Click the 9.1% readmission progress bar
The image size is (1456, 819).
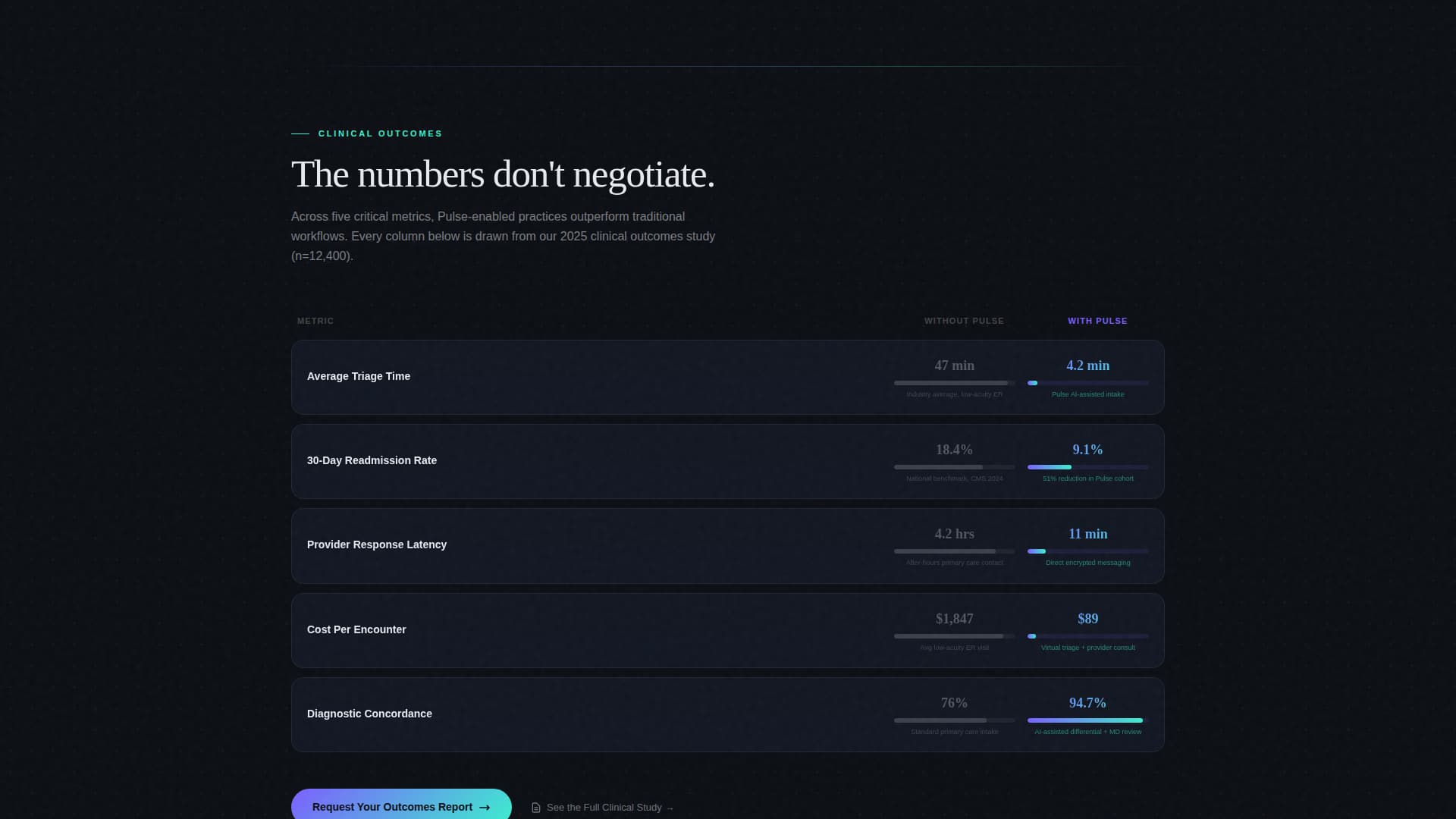(1087, 467)
